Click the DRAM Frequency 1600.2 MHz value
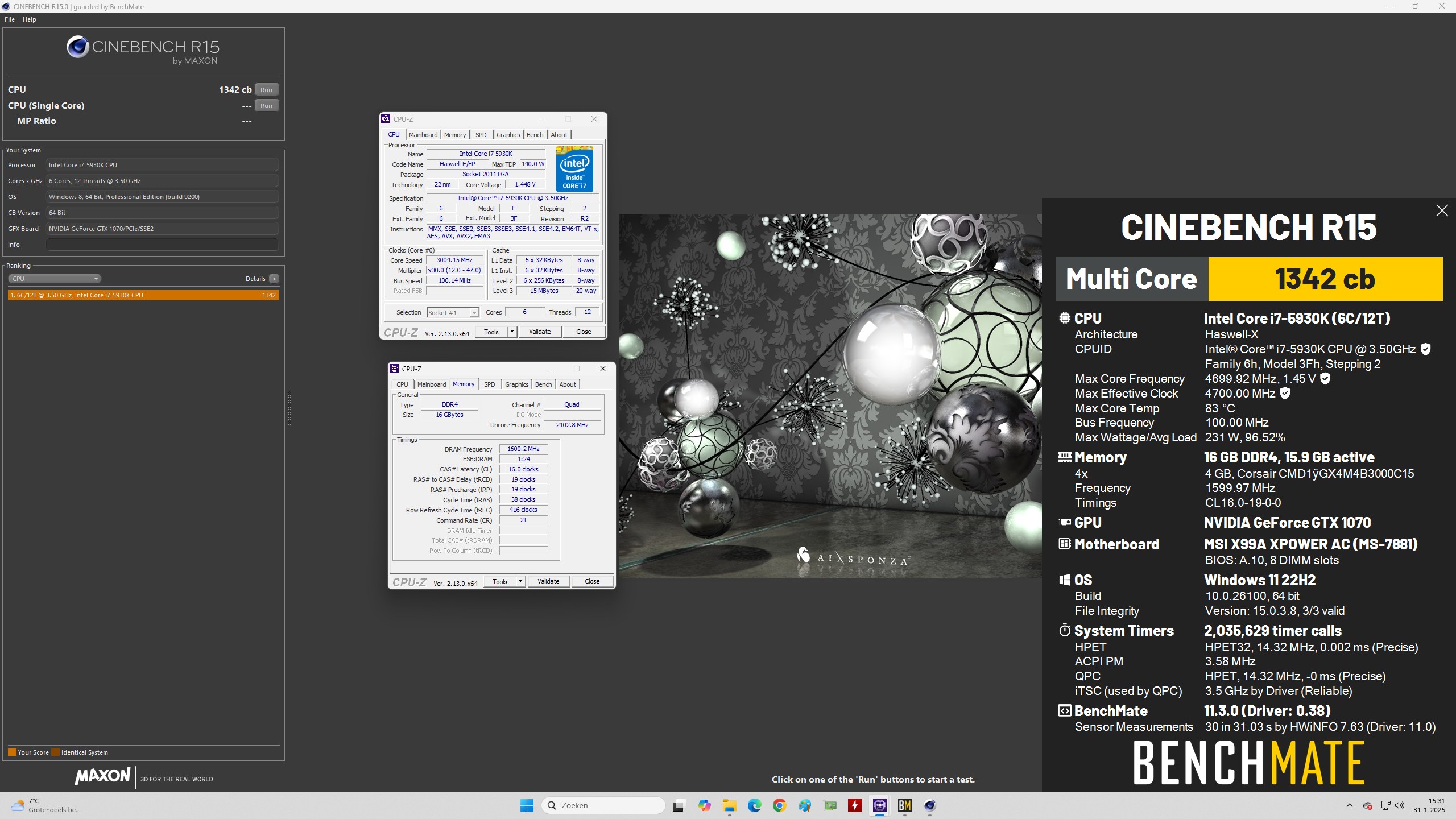 (523, 449)
